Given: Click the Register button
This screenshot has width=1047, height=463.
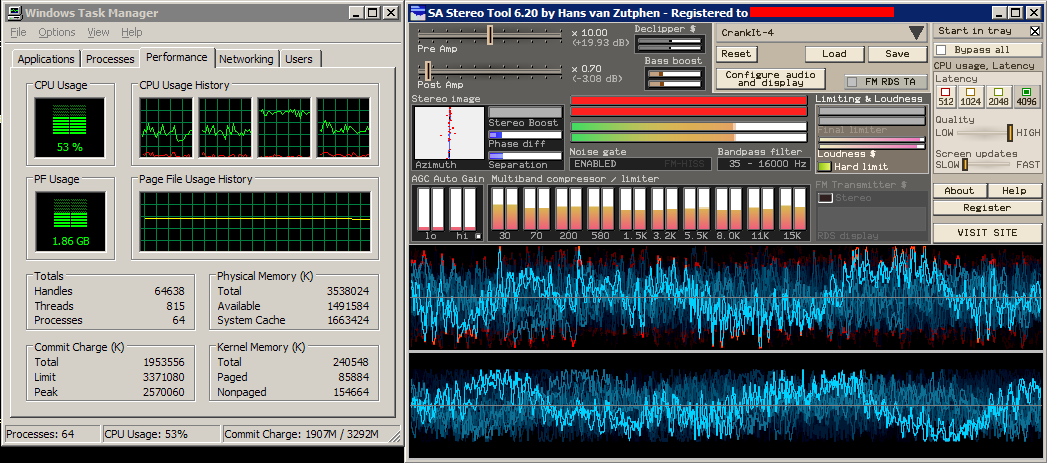Looking at the screenshot, I should coord(987,208).
